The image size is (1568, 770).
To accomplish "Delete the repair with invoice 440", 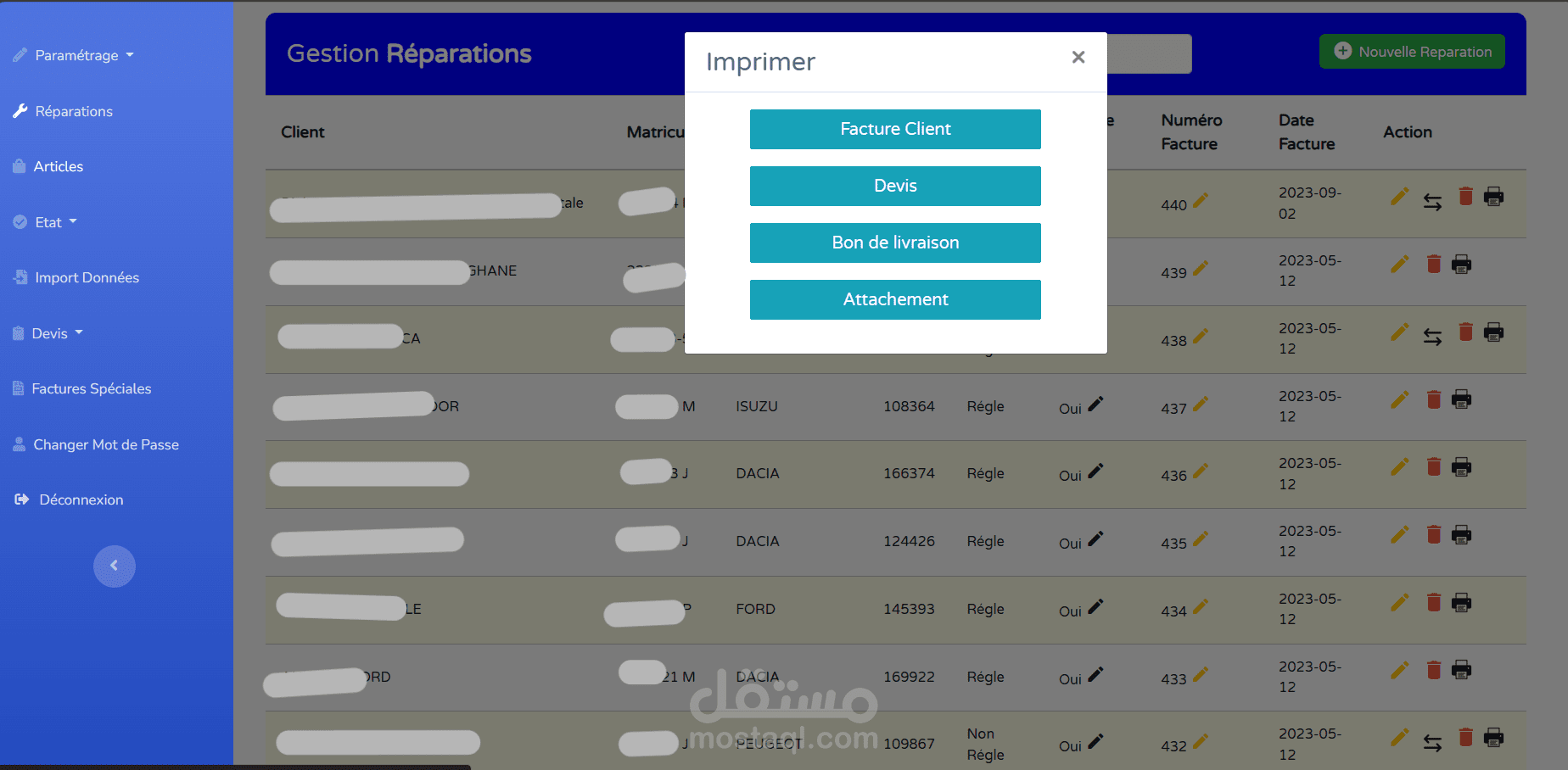I will [x=1465, y=197].
